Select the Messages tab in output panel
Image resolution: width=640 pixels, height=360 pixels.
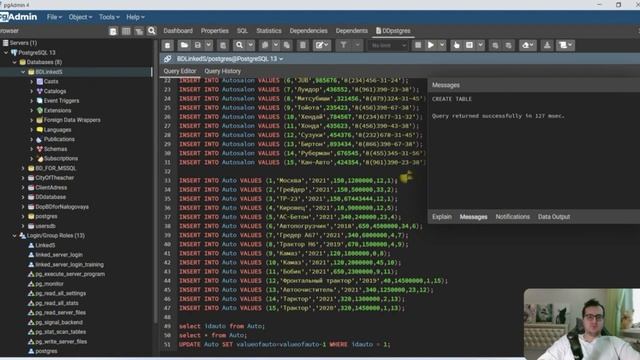pyautogui.click(x=473, y=217)
